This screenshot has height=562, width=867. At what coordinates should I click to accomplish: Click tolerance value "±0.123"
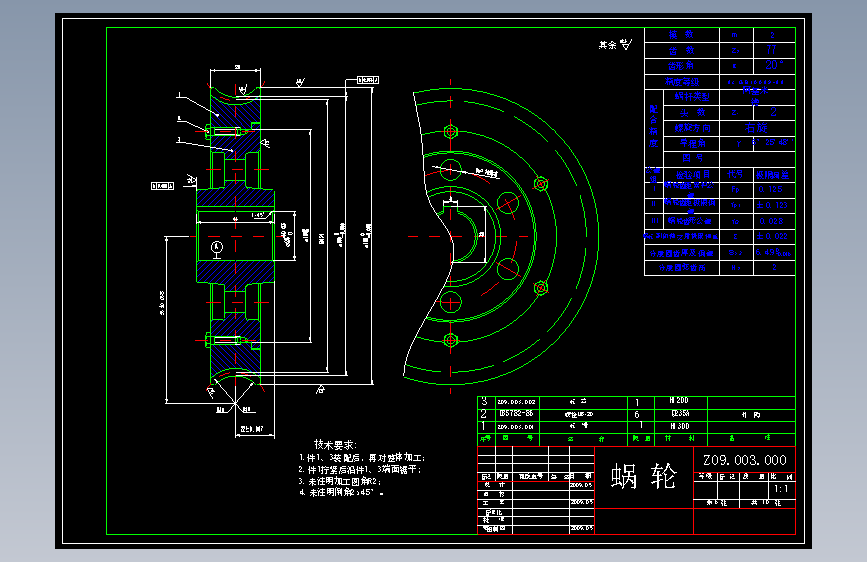772,205
